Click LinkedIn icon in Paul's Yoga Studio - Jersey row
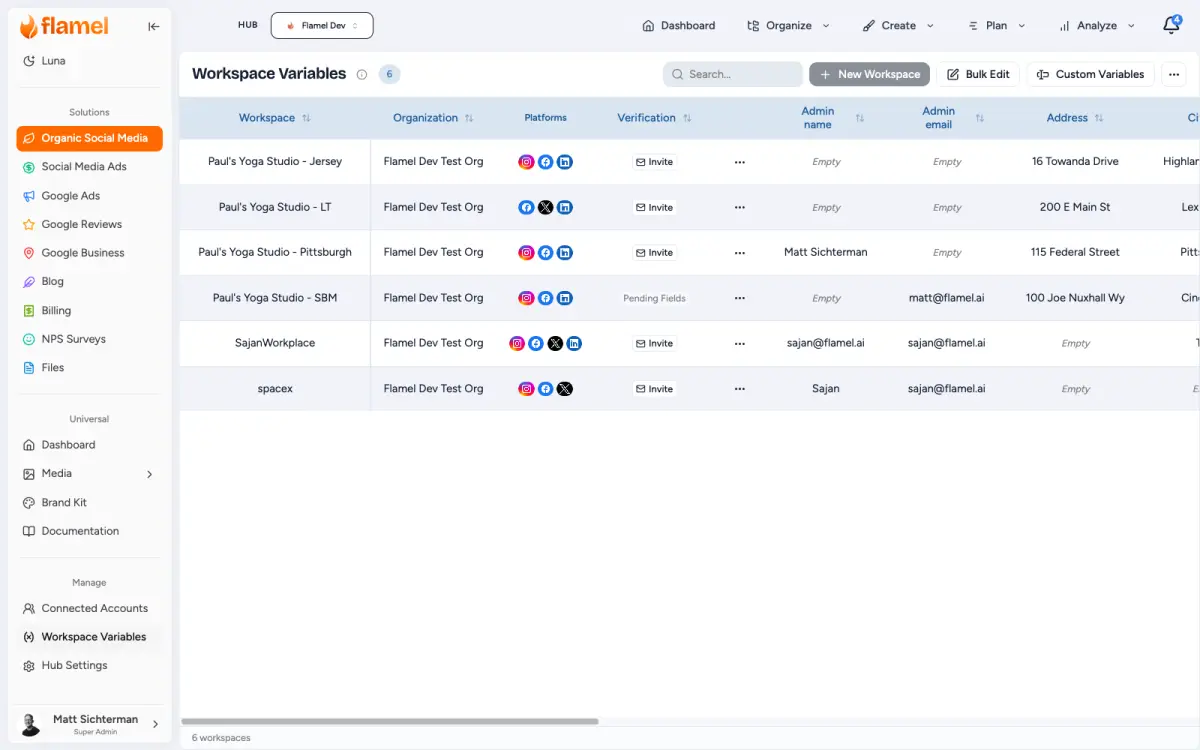This screenshot has height=750, width=1200. coord(565,162)
